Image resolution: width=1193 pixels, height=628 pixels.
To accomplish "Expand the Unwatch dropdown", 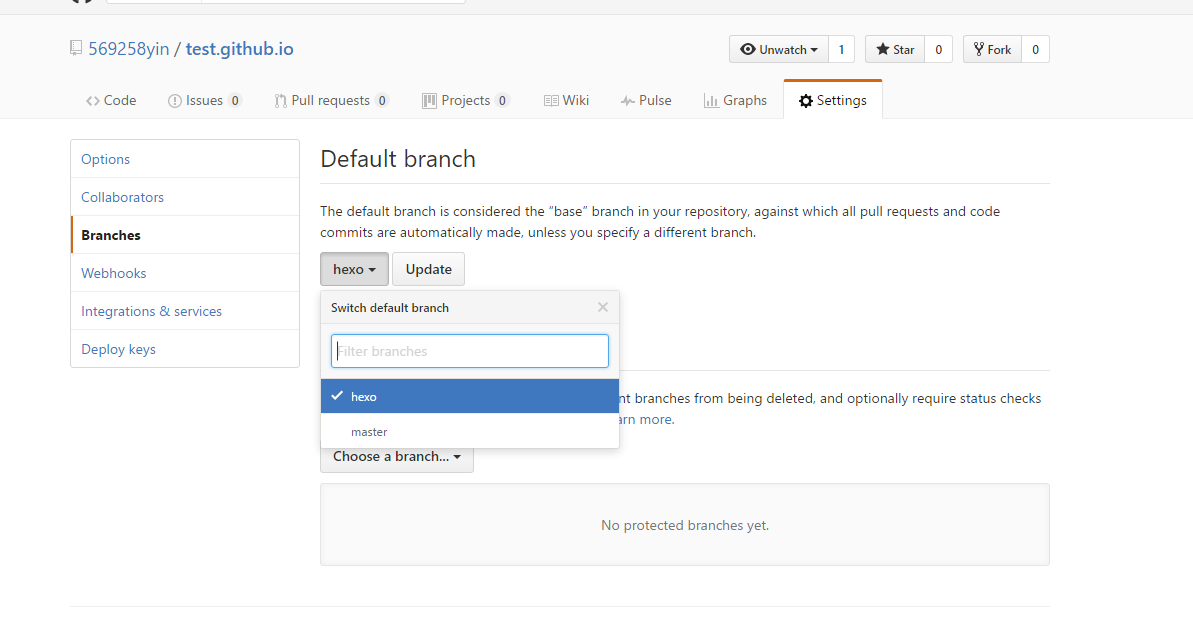I will point(779,49).
